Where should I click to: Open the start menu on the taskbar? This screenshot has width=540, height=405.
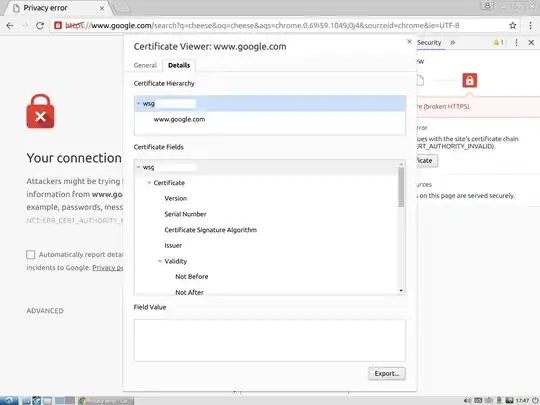(9, 401)
